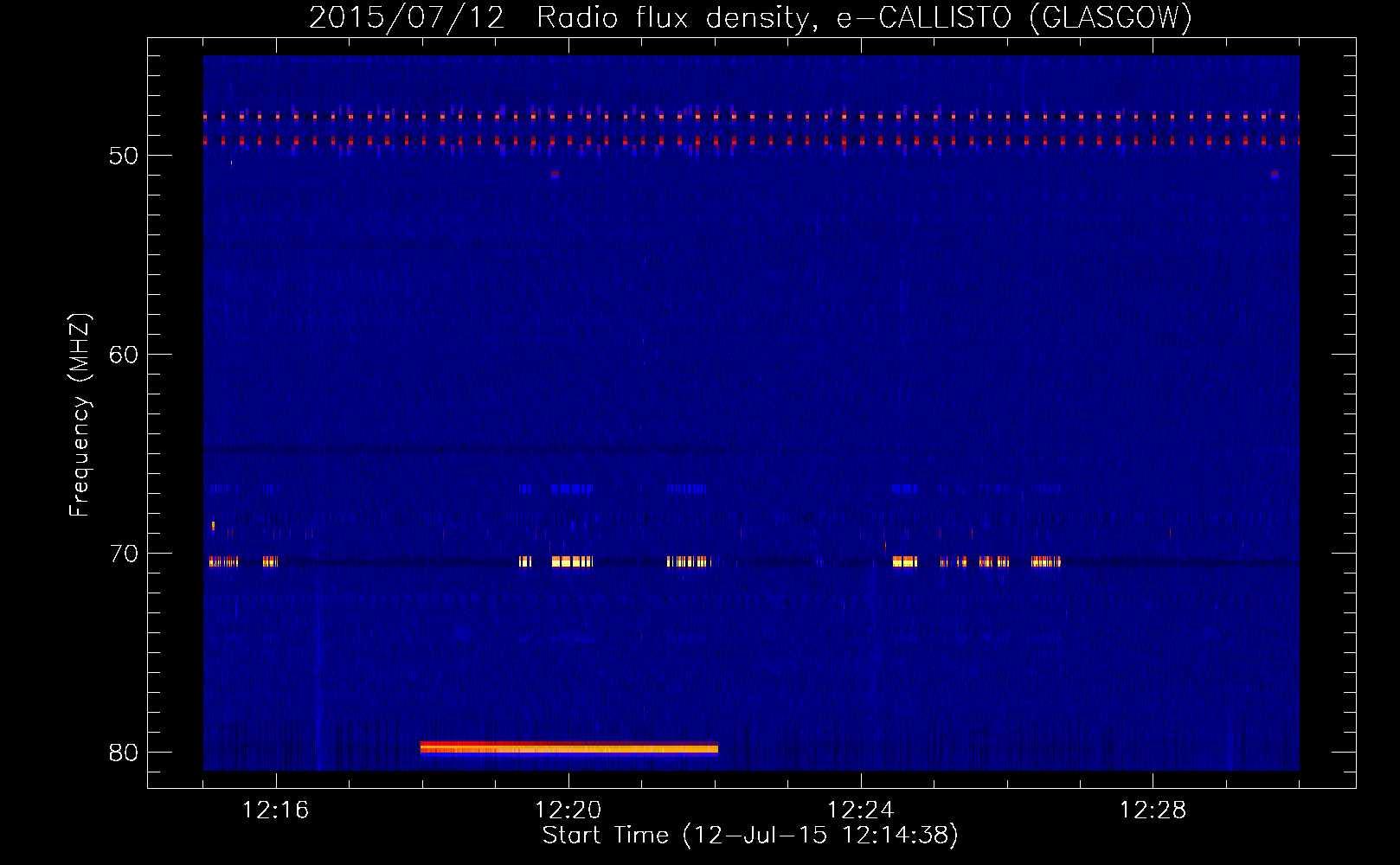This screenshot has height=865, width=1400.
Task: Click the 50 frequency tick label
Action: tap(124, 156)
